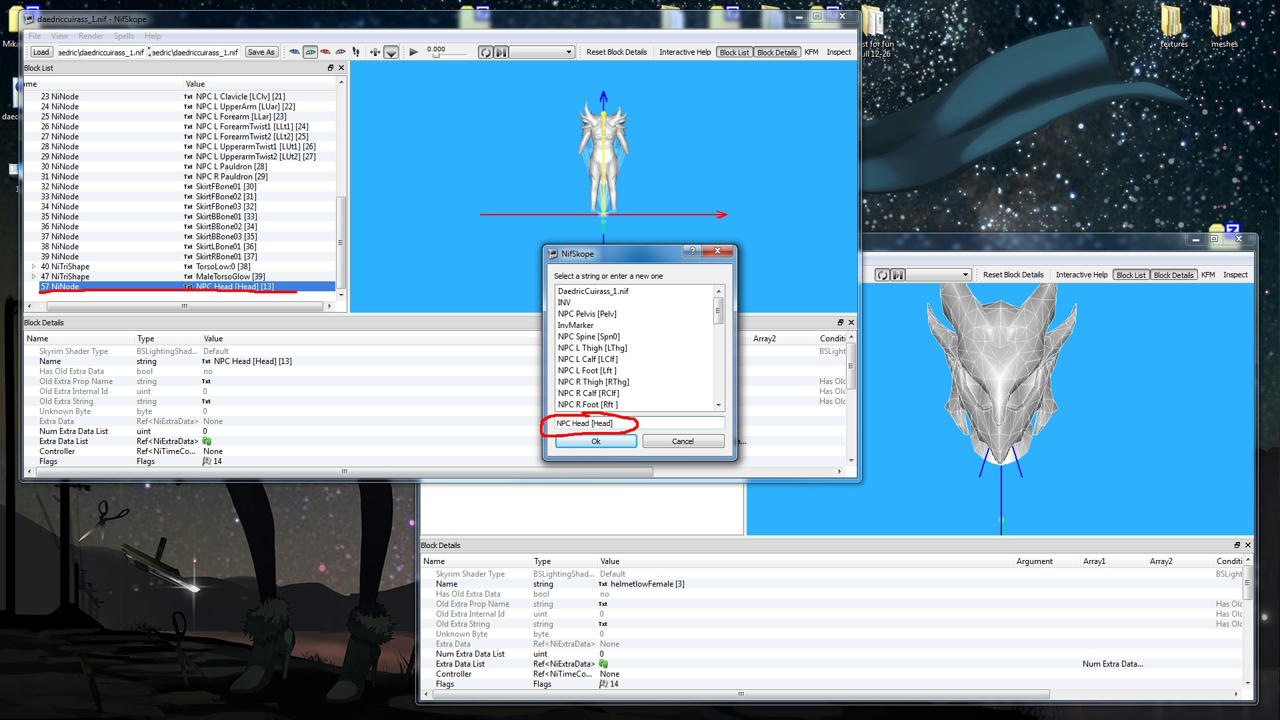Toggle KFM in the front window toolbar
This screenshot has height=720, width=1280.
coord(811,52)
